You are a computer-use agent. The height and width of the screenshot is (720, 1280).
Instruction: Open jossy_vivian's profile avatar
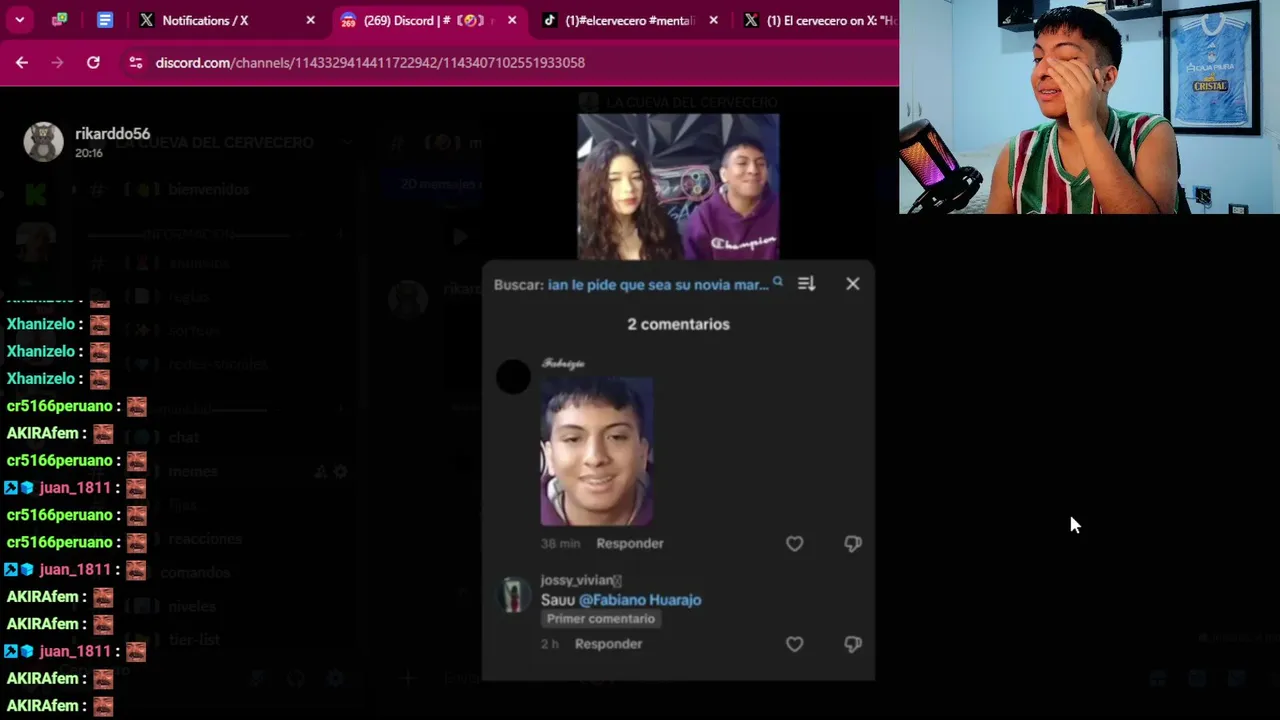point(513,594)
